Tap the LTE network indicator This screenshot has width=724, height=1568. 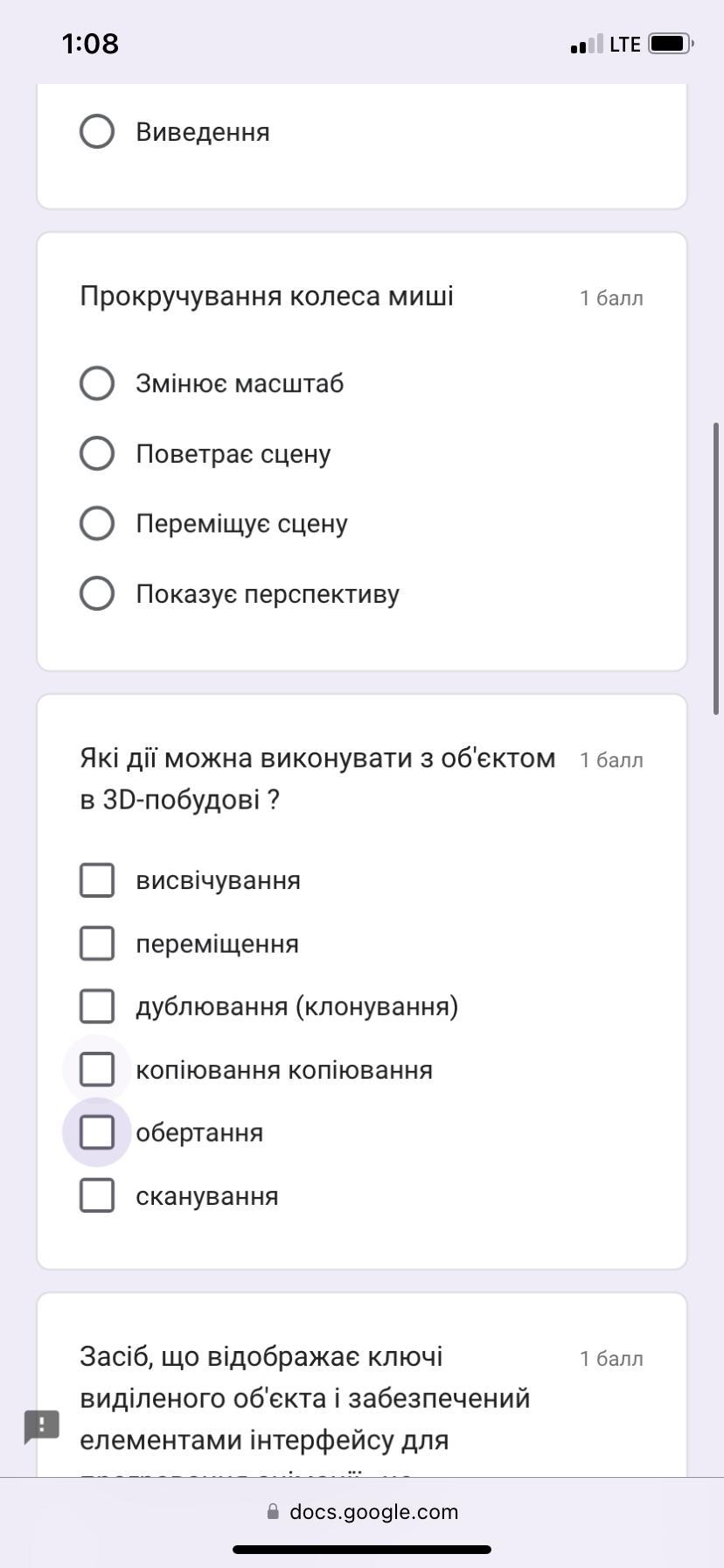tap(625, 44)
